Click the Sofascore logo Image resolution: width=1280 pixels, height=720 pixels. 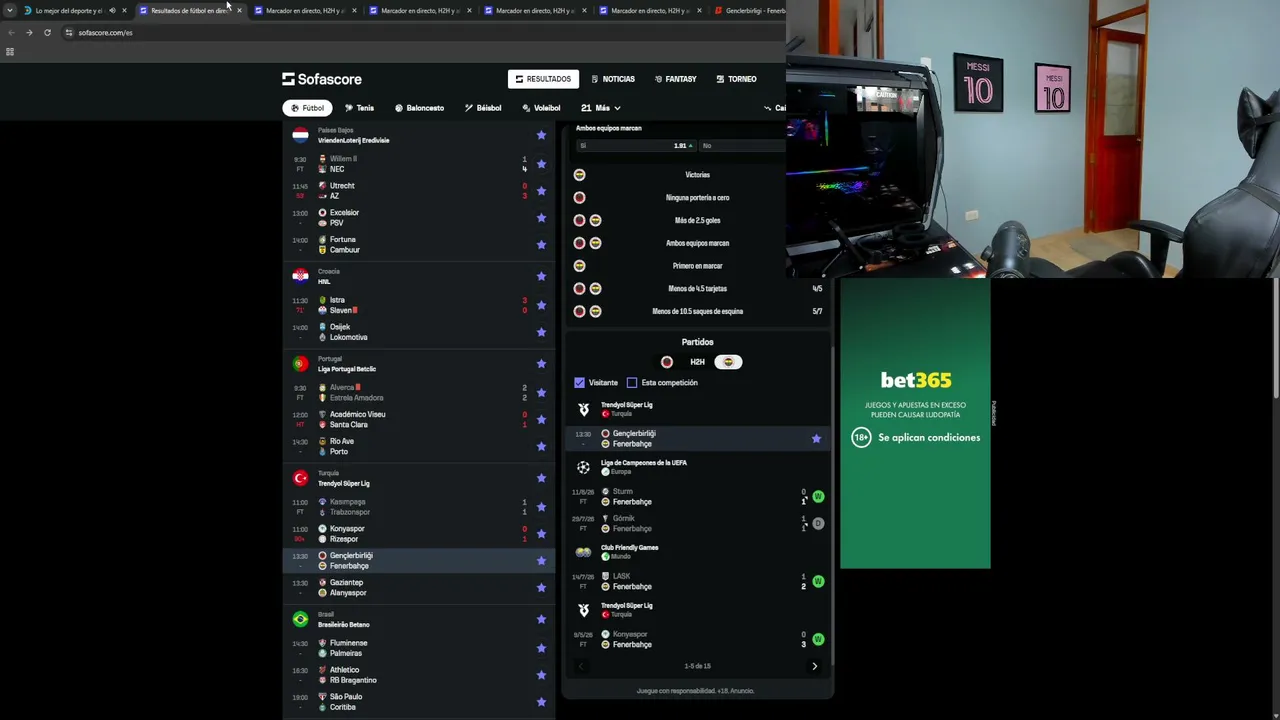[x=322, y=79]
